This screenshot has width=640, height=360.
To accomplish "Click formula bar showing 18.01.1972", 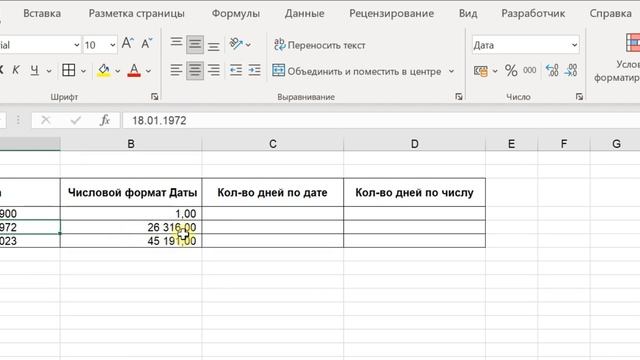I will (381, 120).
